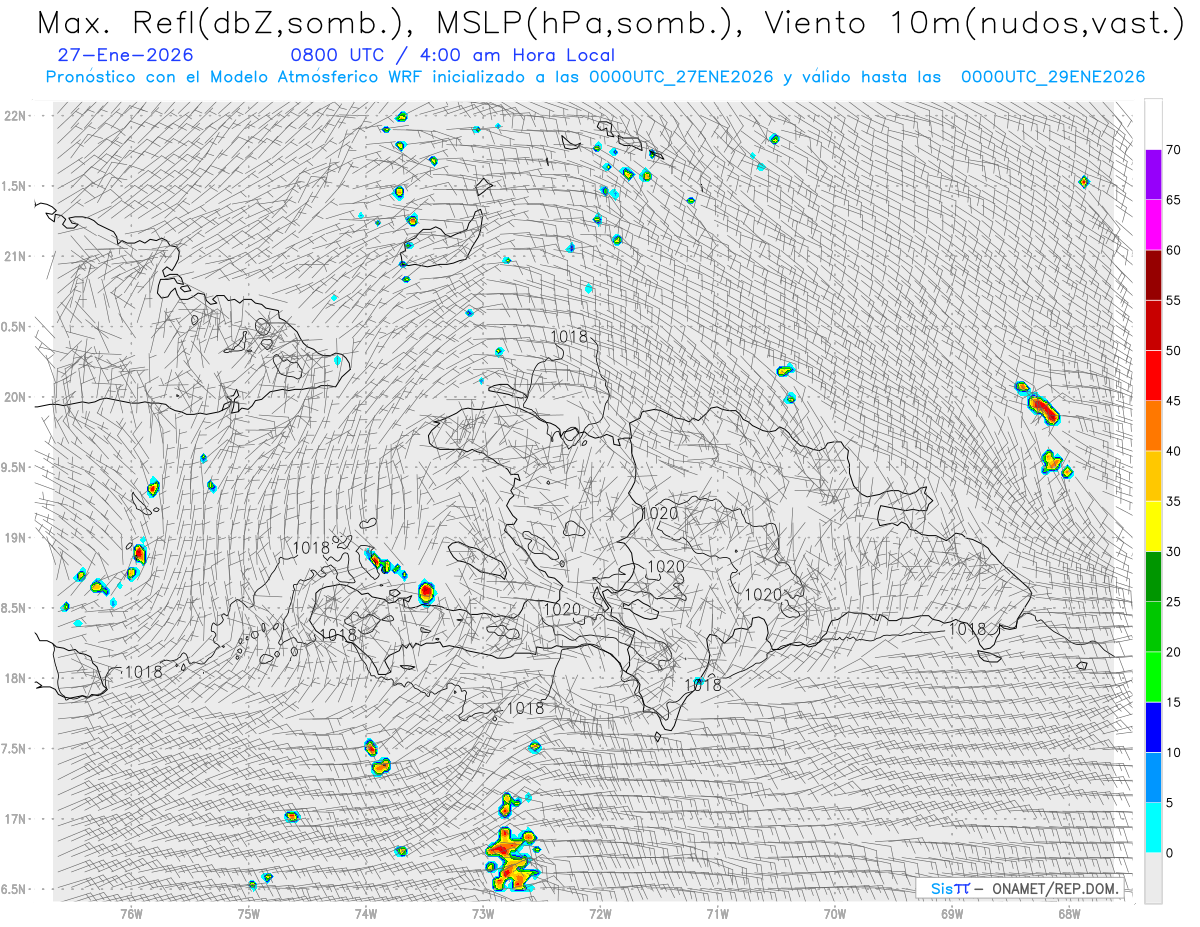Click the colorbar tick label "15"
1200x927 pixels.
[x=1174, y=702]
